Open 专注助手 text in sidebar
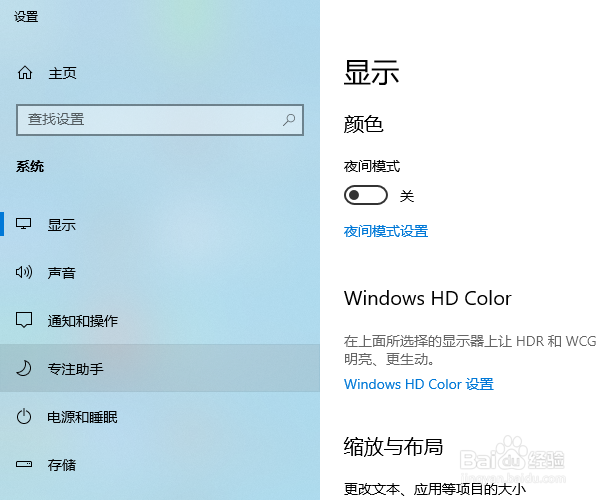Image resolution: width=600 pixels, height=500 pixels. point(76,369)
